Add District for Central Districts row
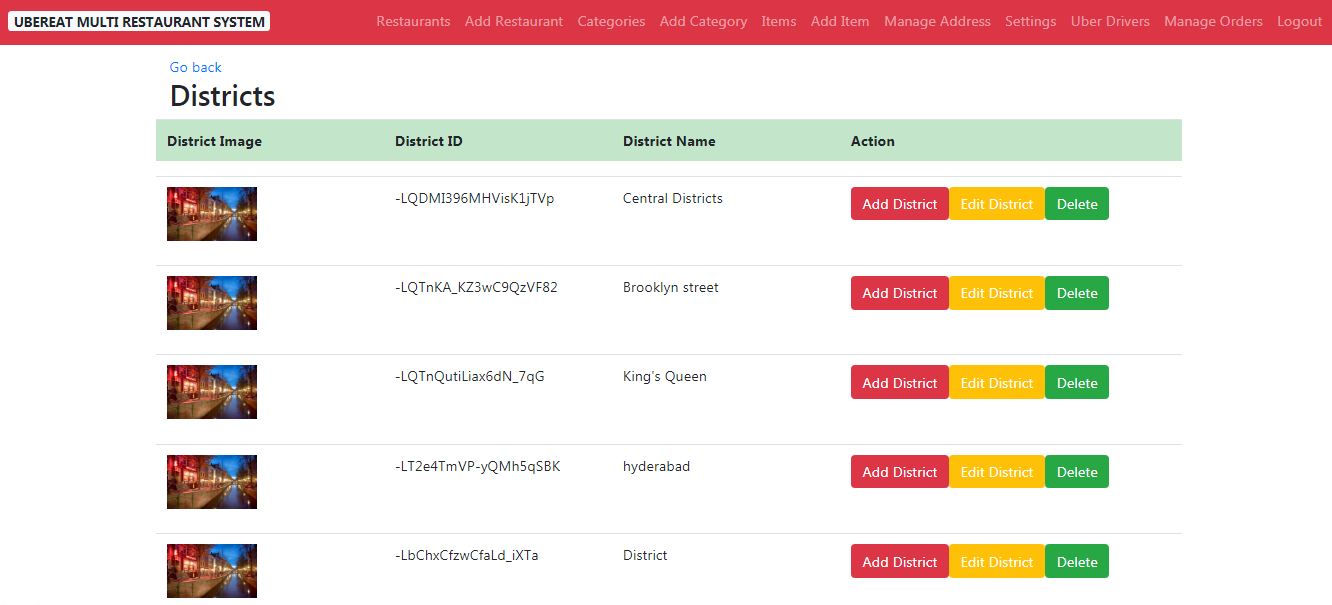 point(900,204)
